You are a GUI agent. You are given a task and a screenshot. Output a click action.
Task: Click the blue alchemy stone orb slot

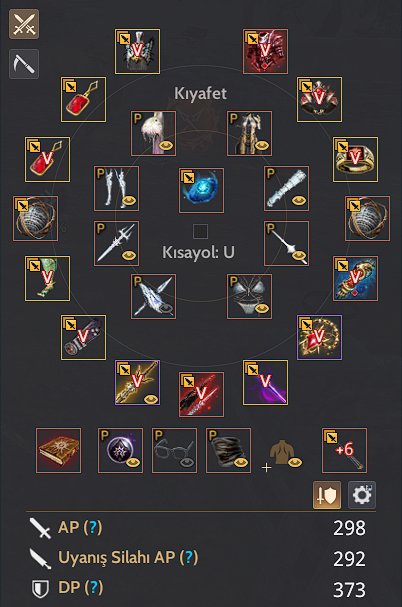point(201,190)
